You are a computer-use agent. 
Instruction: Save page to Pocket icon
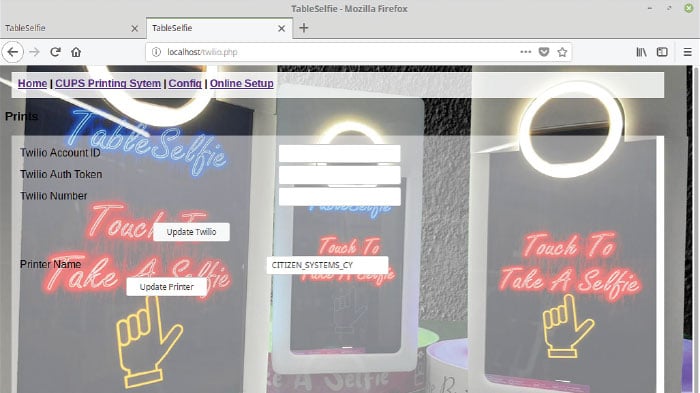[544, 52]
